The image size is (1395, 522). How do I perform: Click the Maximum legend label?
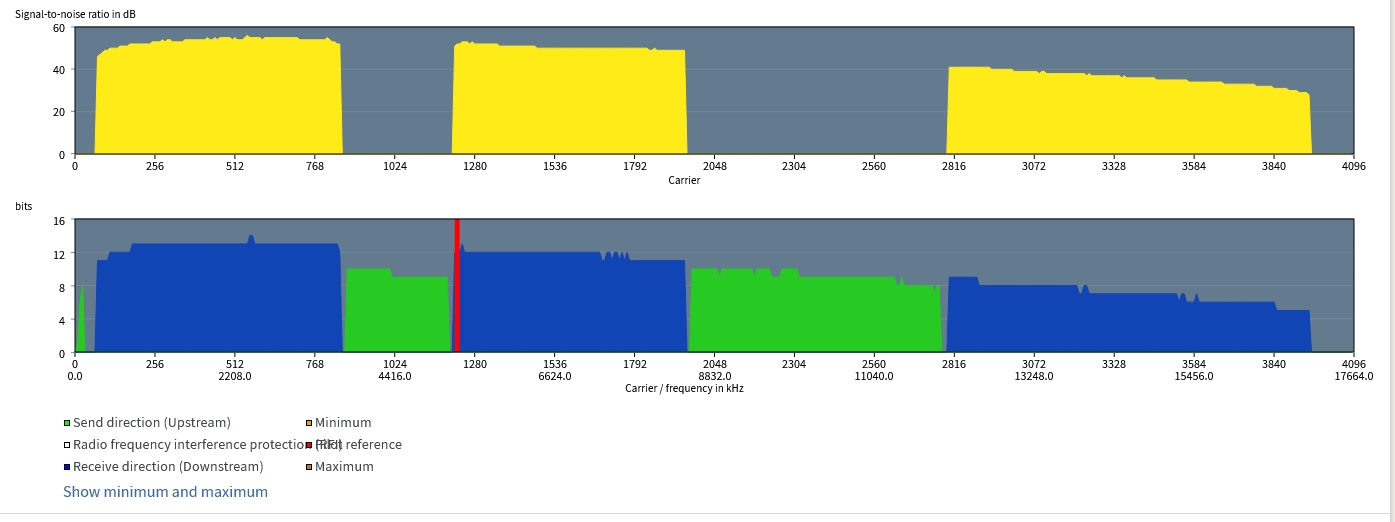pos(344,467)
